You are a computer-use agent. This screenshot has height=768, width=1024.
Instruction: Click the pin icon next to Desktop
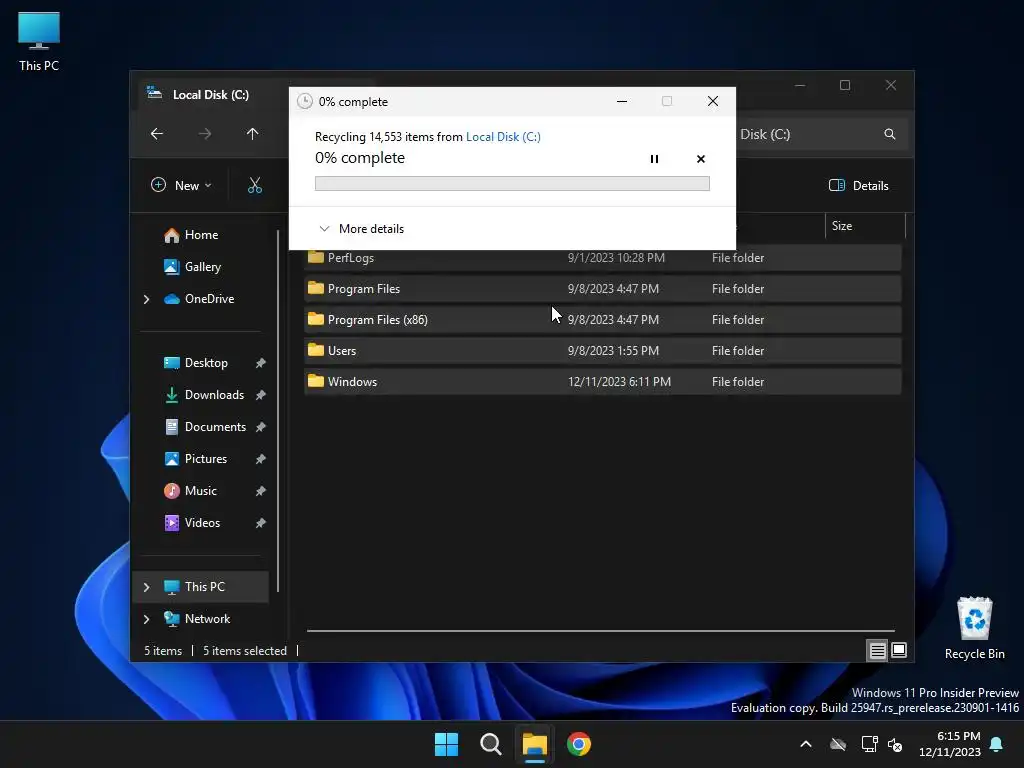coord(260,363)
